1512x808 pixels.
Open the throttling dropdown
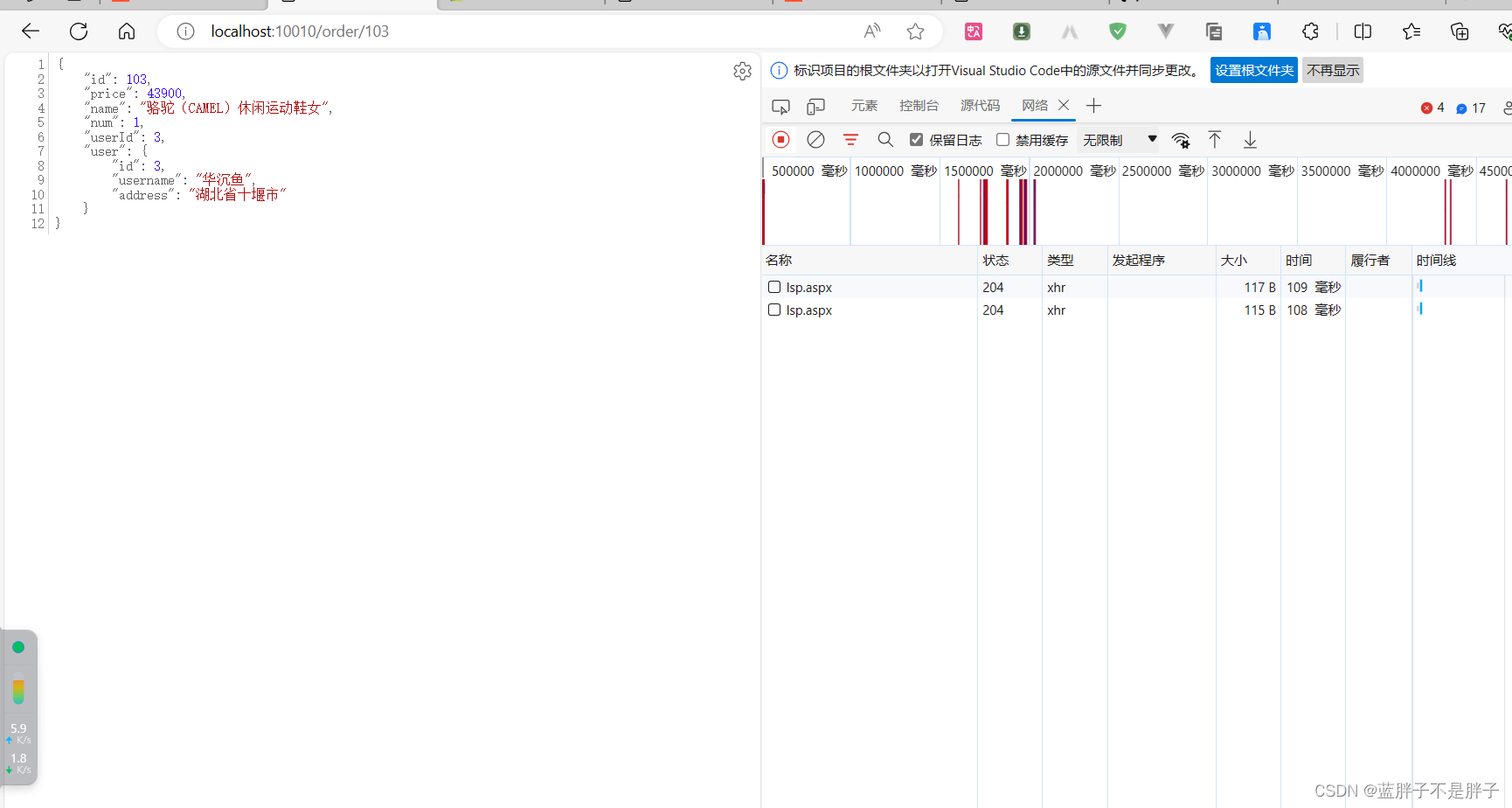1120,140
